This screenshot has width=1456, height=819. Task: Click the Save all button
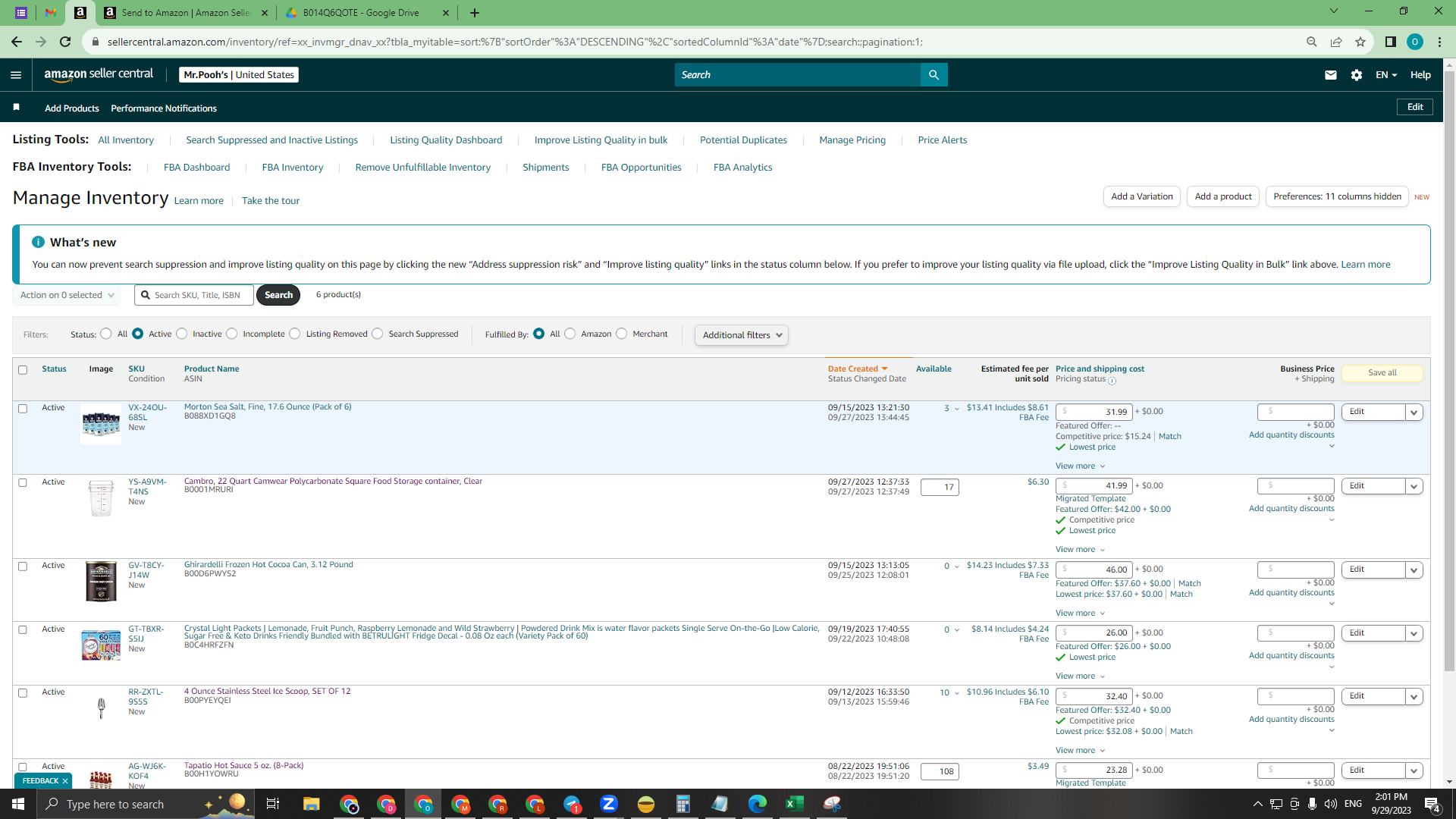coord(1382,373)
